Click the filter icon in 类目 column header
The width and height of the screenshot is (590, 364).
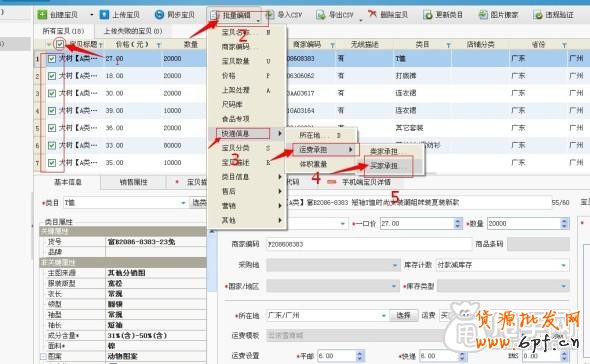(449, 45)
